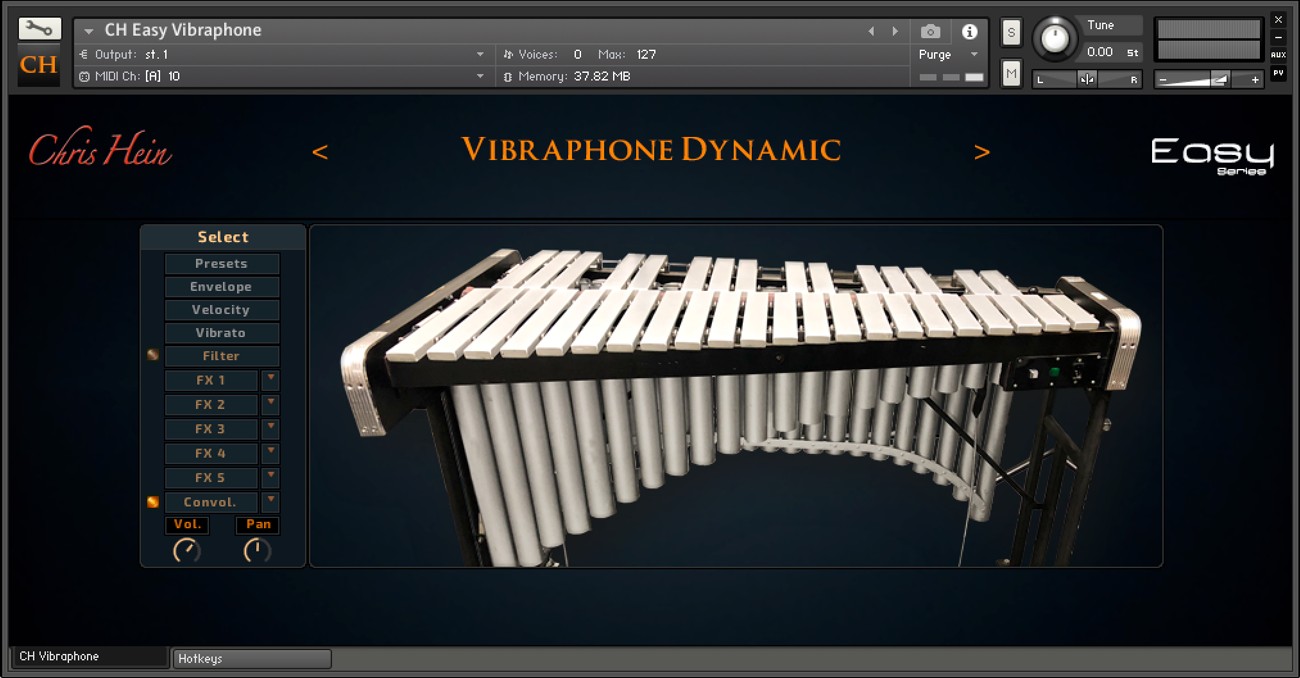
Task: Click the vibraphone instrument image
Action: click(x=736, y=396)
